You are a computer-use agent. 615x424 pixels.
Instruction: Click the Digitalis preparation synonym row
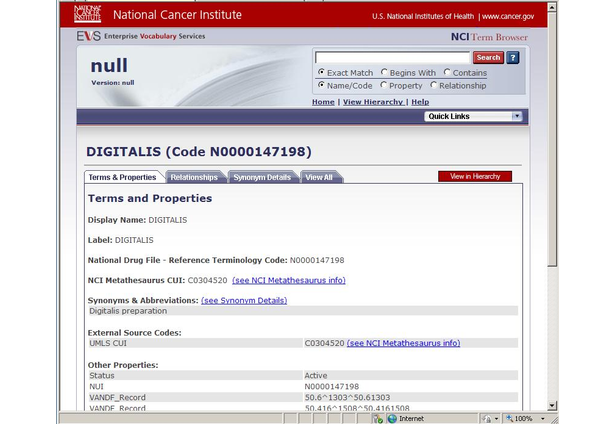pos(303,311)
